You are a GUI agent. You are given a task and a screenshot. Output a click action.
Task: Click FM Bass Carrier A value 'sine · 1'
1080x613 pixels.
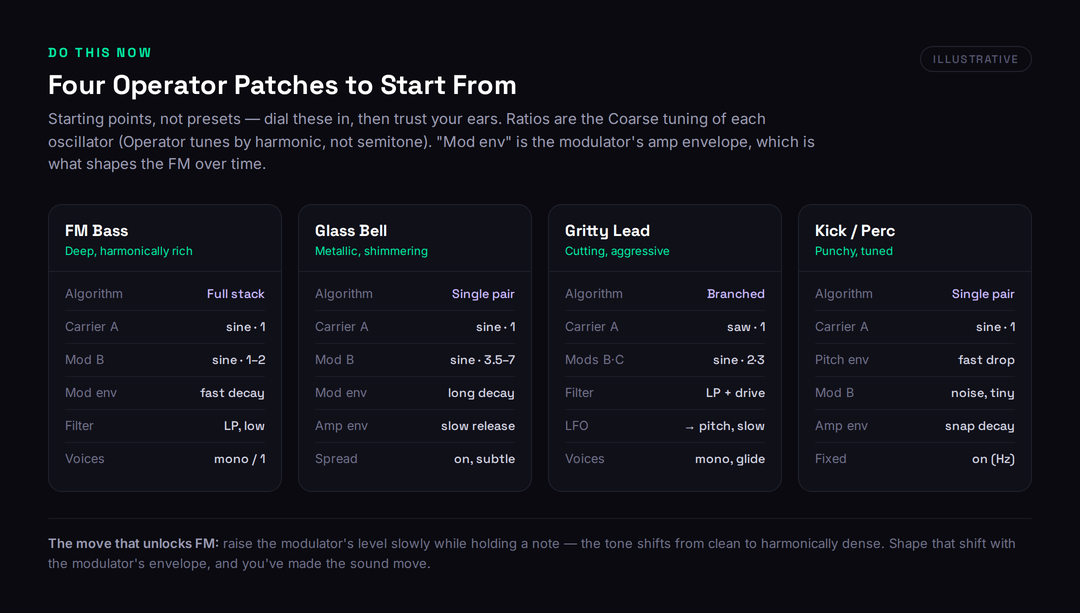245,327
